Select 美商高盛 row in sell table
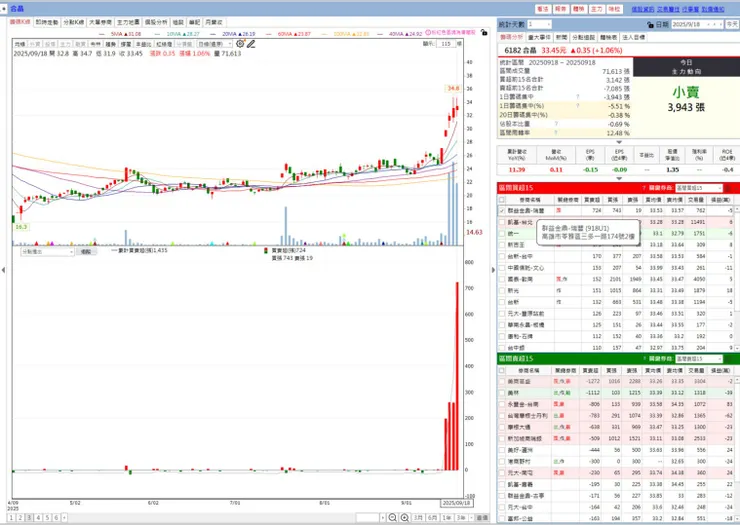Image resolution: width=740 pixels, height=525 pixels. click(615, 381)
